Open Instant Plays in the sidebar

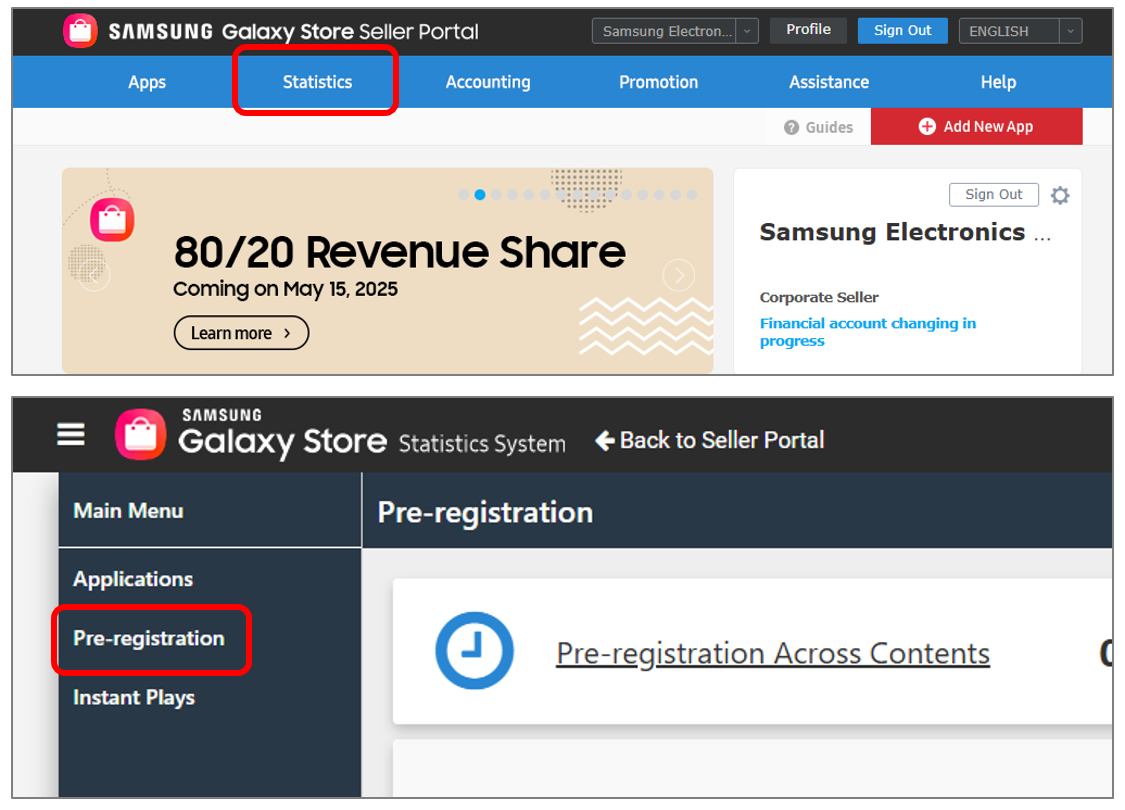(134, 697)
